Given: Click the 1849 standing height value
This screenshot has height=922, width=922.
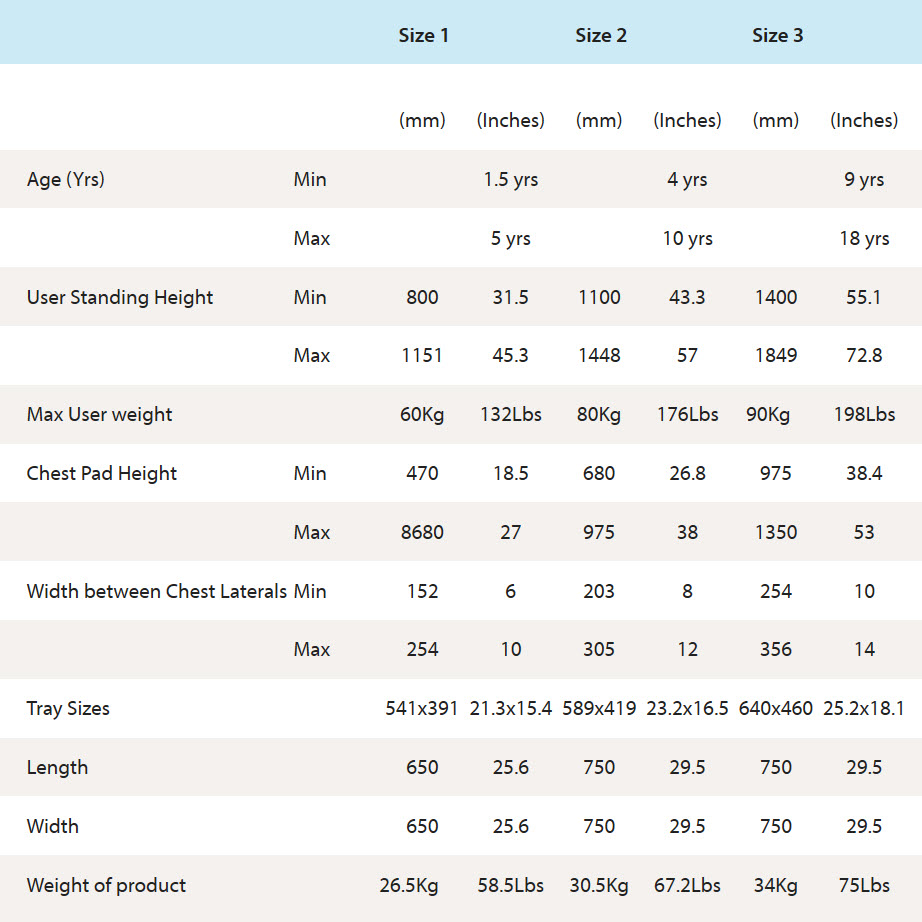Looking at the screenshot, I should point(776,355).
